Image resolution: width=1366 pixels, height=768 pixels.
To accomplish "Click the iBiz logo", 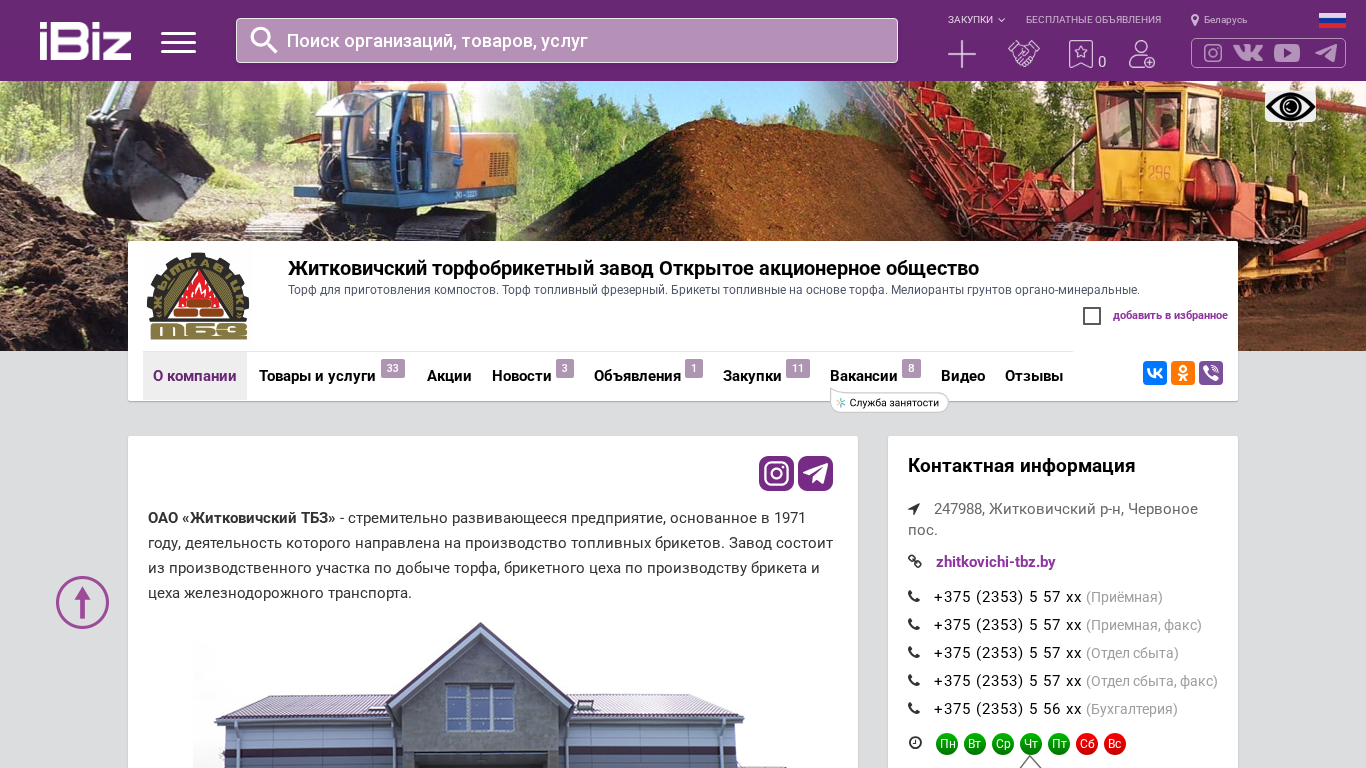I will (x=85, y=41).
